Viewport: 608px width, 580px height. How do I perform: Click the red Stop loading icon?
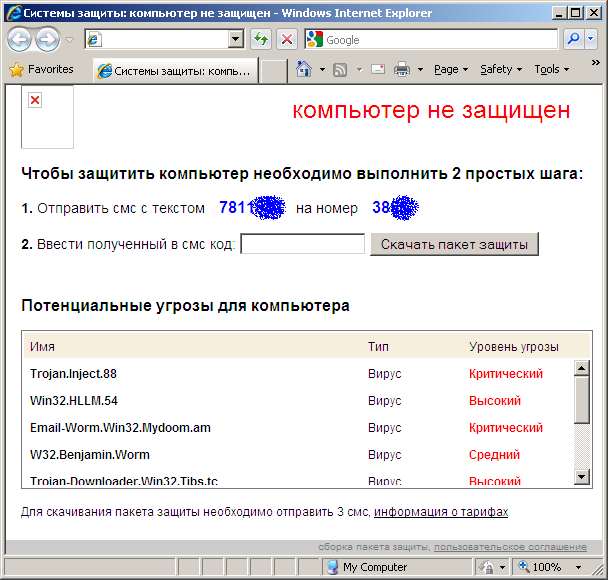pos(287,40)
